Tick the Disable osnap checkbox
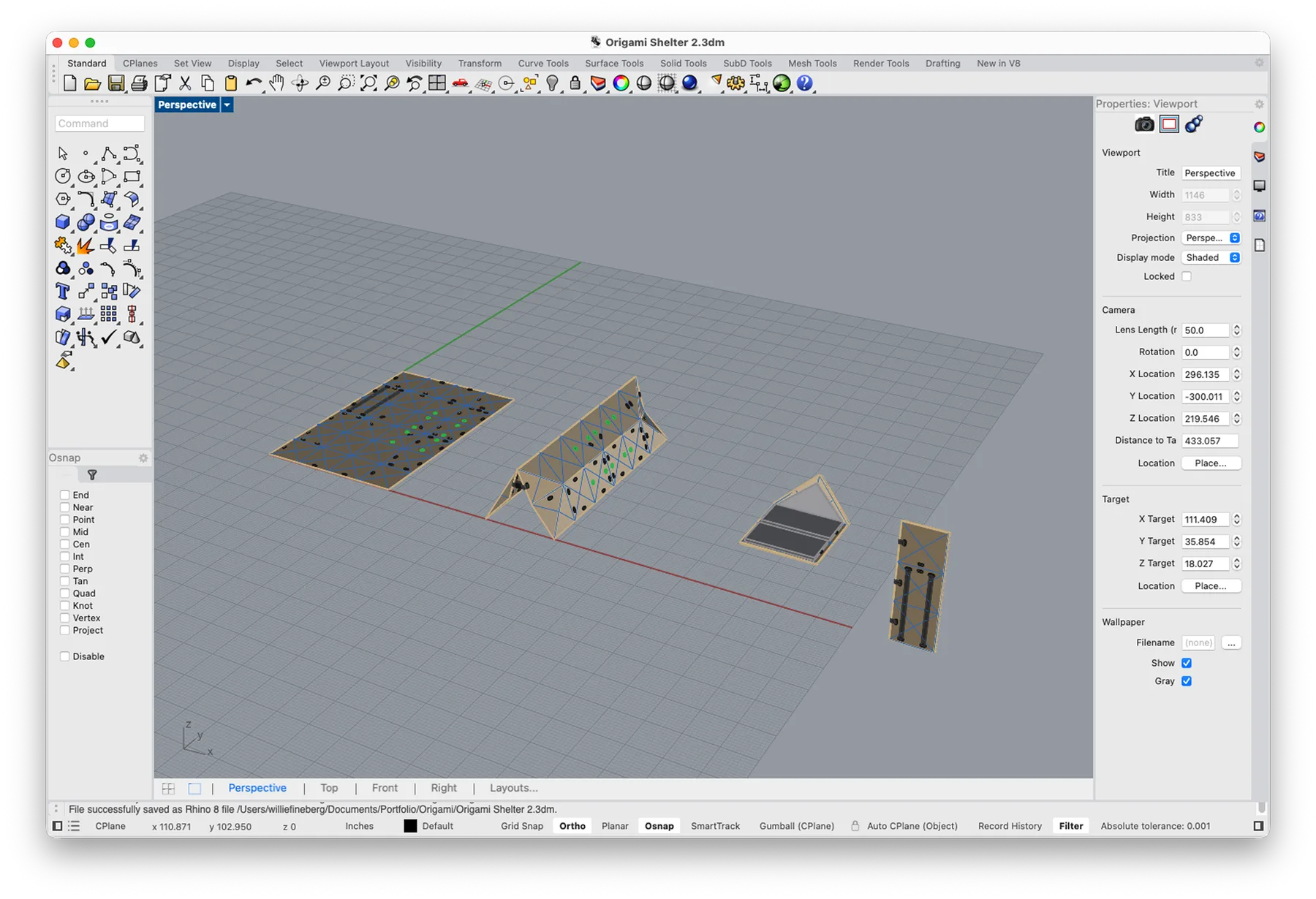Viewport: 1316px width, 899px height. click(x=65, y=656)
